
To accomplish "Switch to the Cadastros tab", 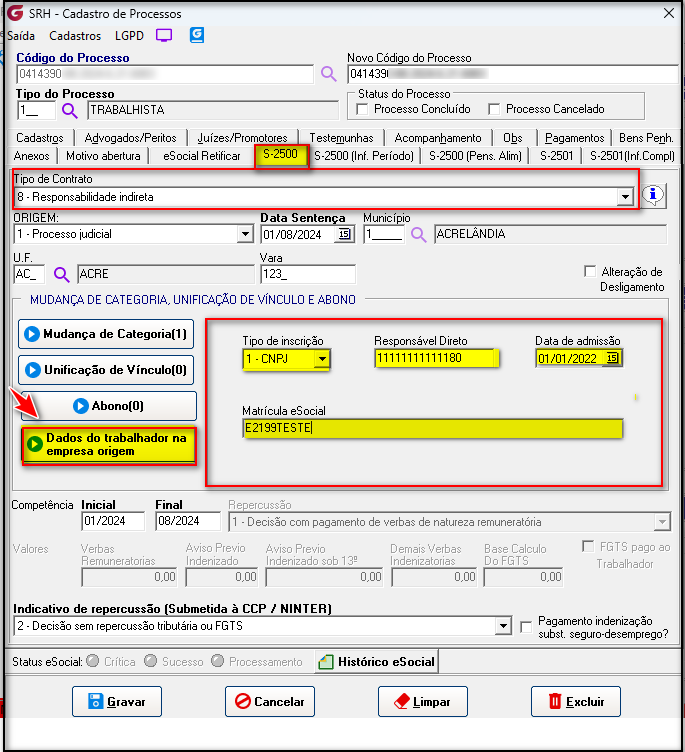I will [x=40, y=138].
